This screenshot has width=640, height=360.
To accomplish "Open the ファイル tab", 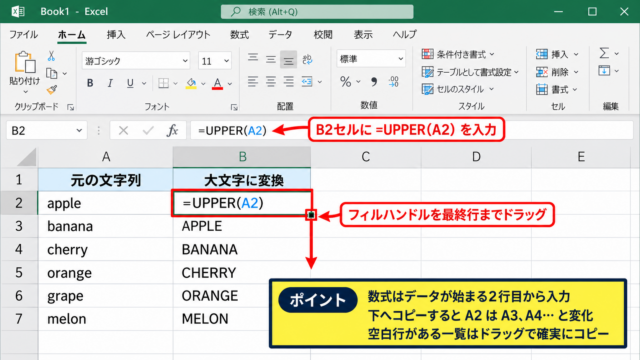I will (x=24, y=34).
